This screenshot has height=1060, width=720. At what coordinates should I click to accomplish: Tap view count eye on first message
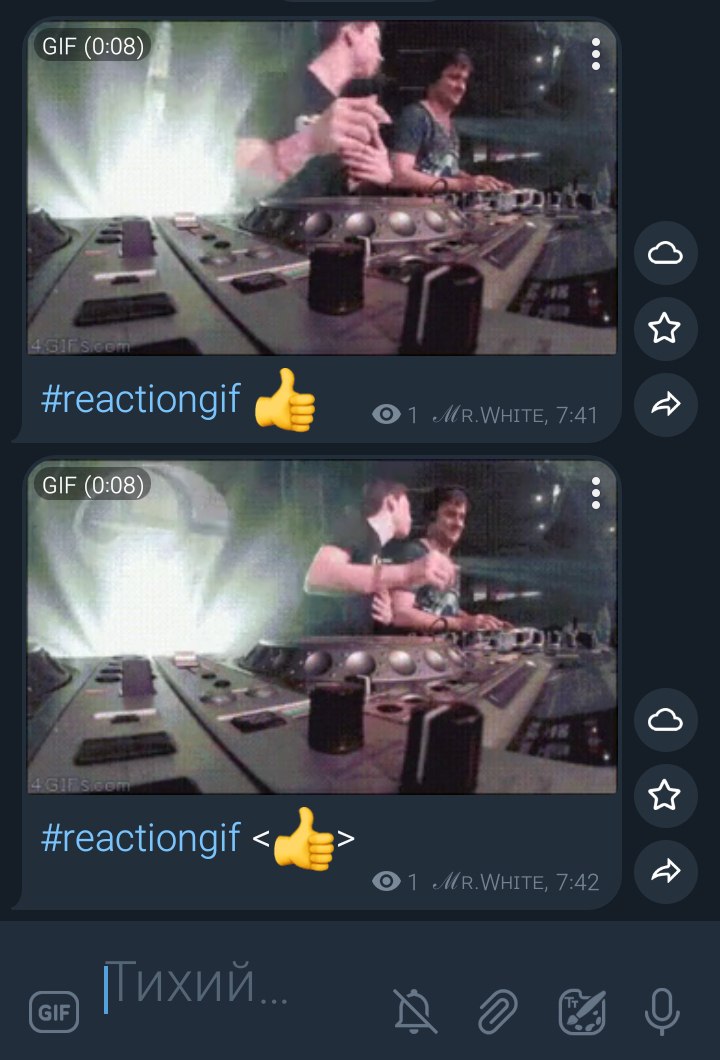[x=386, y=414]
